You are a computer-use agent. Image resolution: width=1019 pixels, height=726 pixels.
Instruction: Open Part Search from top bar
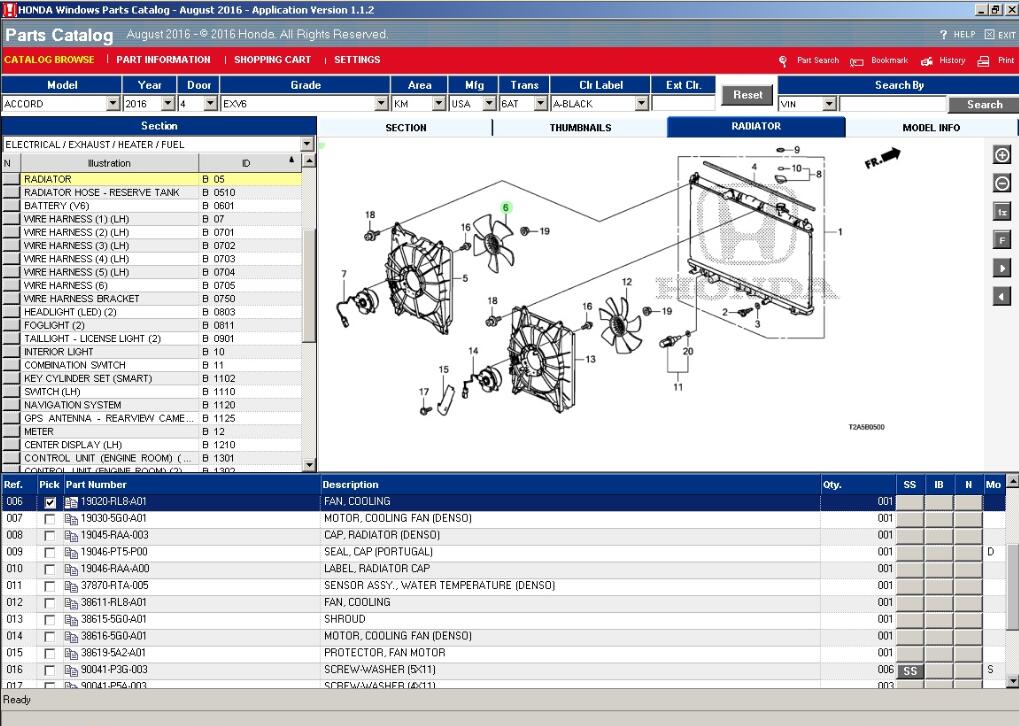809,60
